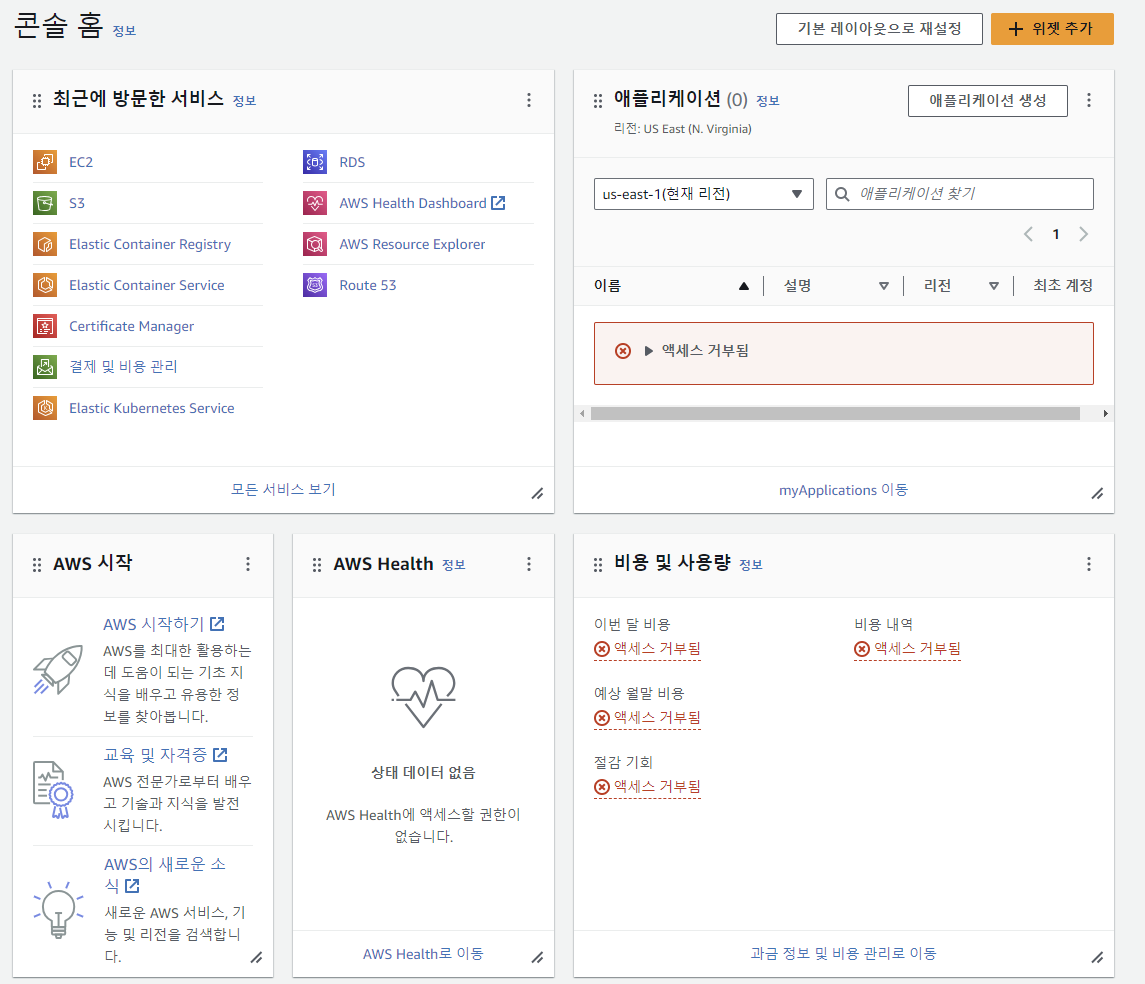Grab the 애플리케이션 widget drag handle
This screenshot has height=984, width=1145.
coord(597,101)
